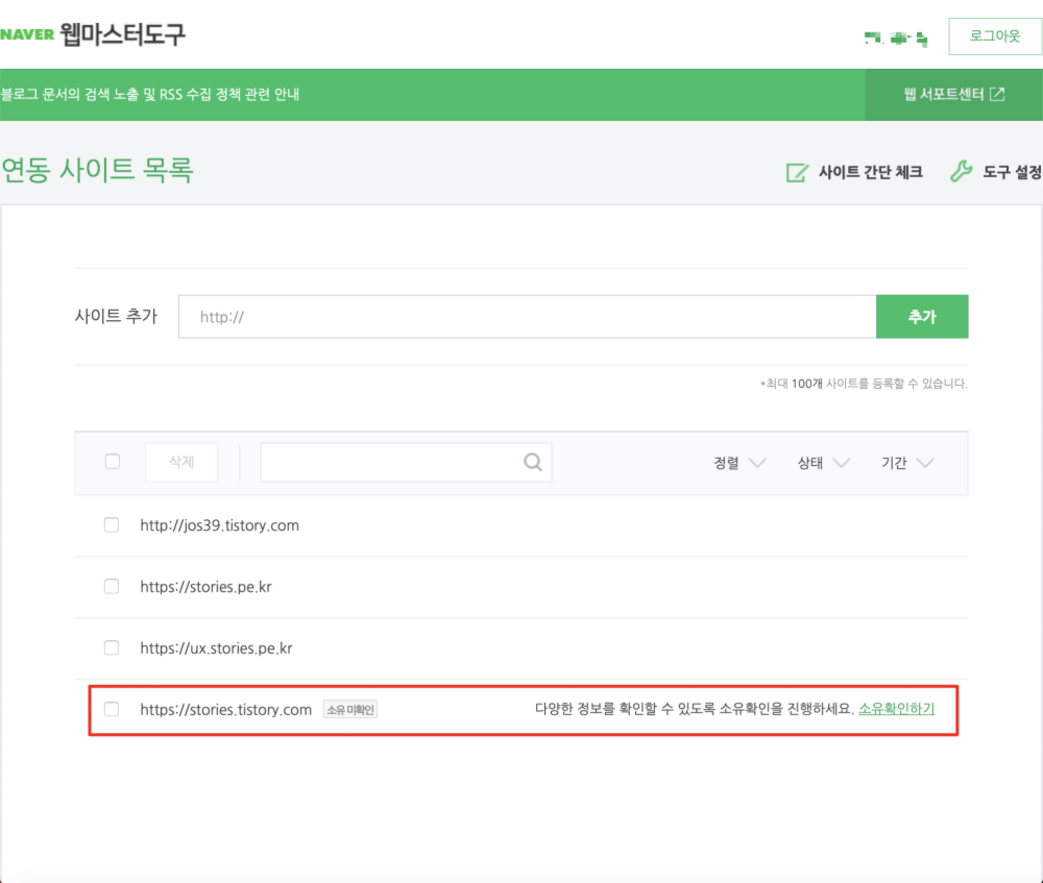This screenshot has height=883, width=1043.
Task: Click the 사이트 간단 체크 edit icon
Action: [x=796, y=172]
